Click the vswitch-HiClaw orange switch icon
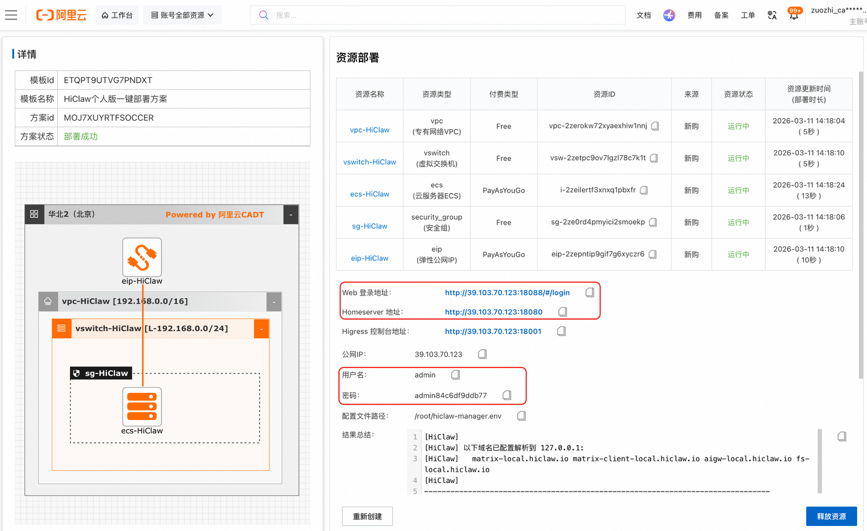 (61, 329)
